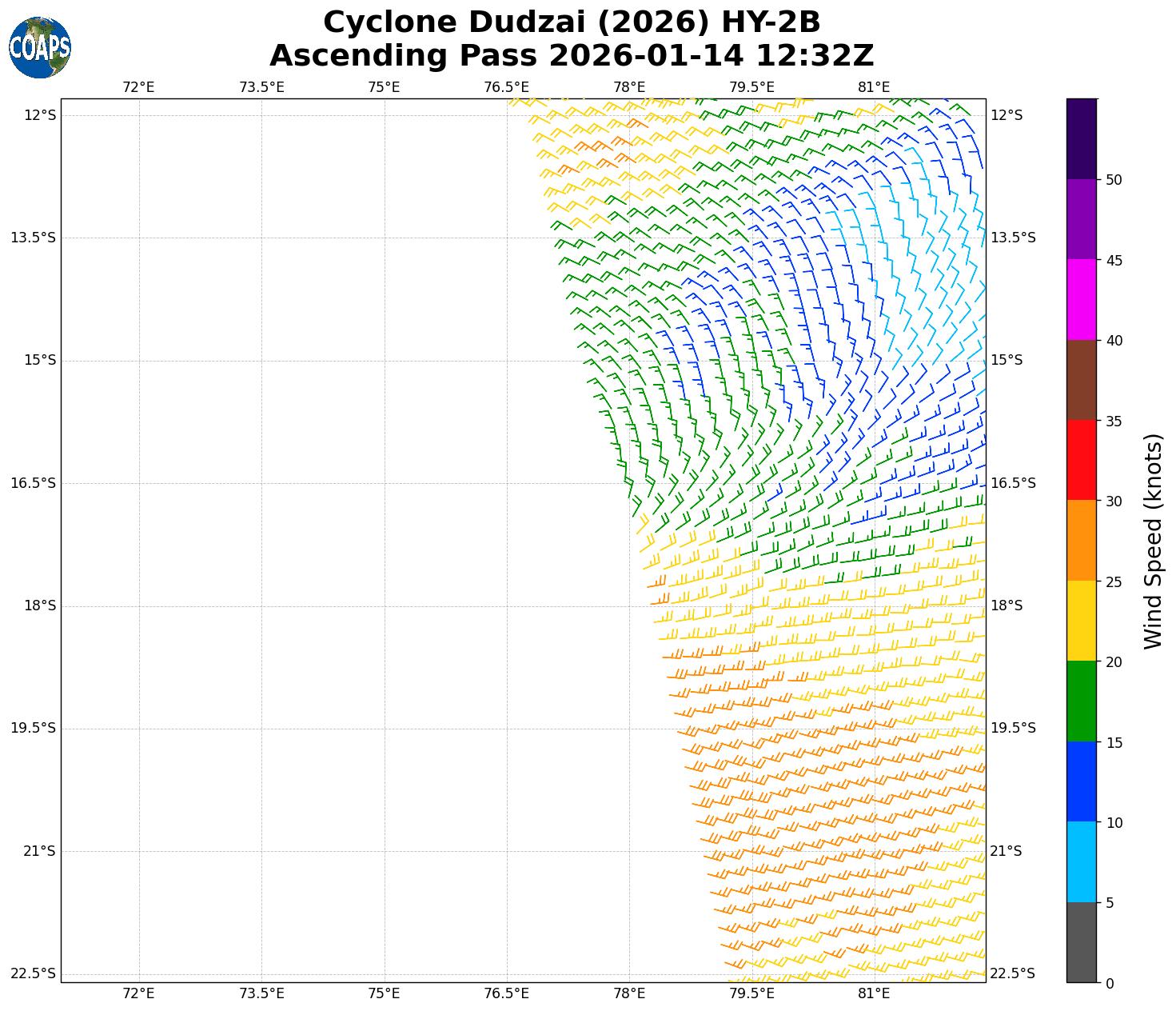The width and height of the screenshot is (1176, 1011).
Task: Click the dark purple segment above 50 knots
Action: (x=1082, y=138)
